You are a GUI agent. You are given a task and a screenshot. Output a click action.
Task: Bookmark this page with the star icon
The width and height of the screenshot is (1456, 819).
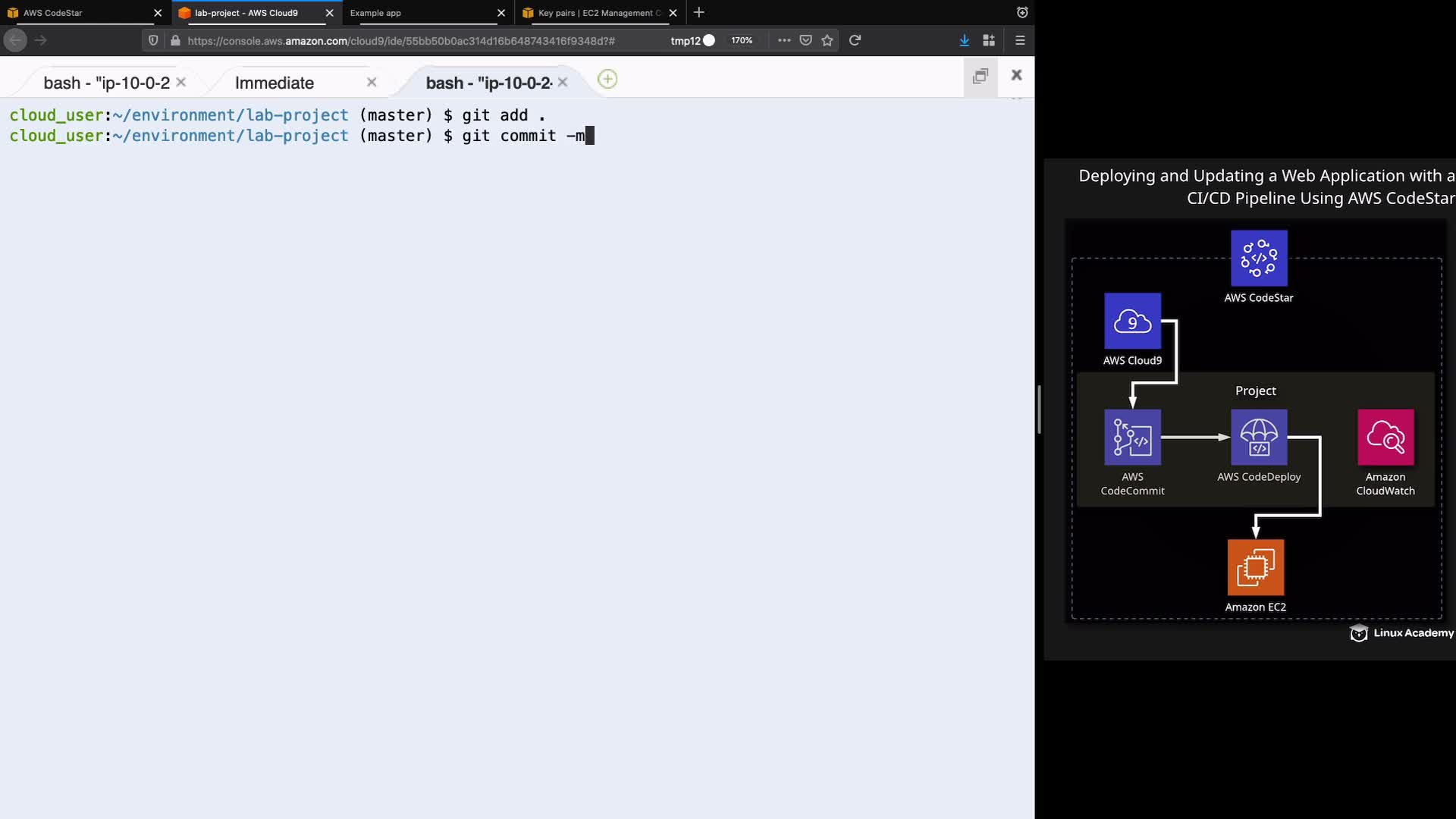827,40
